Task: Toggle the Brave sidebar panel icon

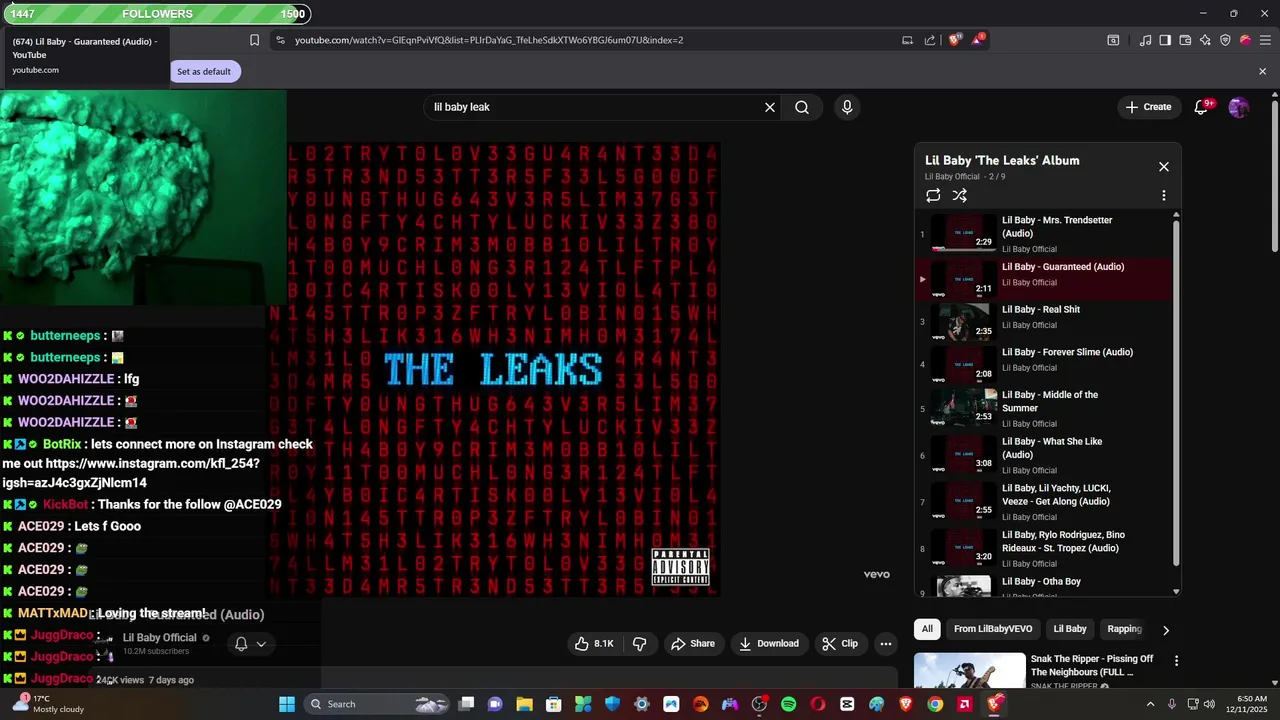Action: [1165, 40]
